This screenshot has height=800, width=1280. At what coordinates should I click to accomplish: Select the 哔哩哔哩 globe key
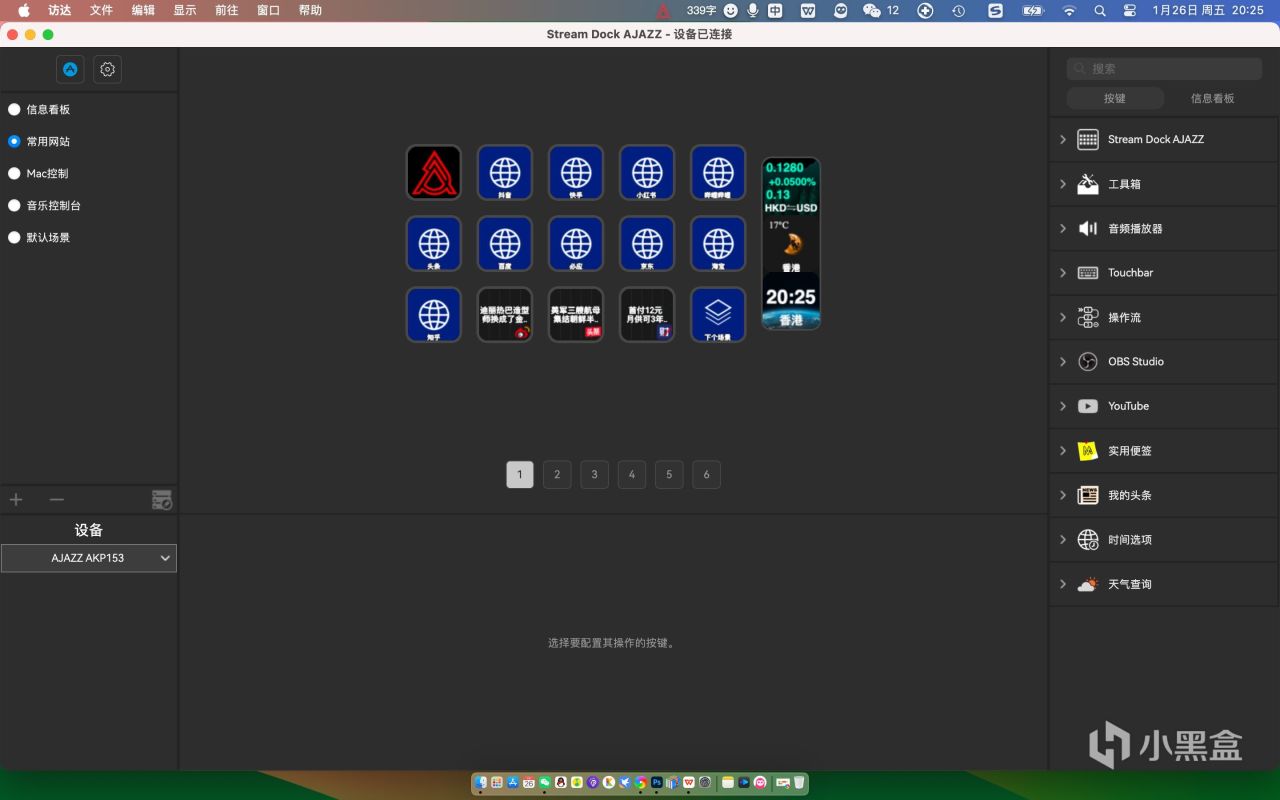718,172
